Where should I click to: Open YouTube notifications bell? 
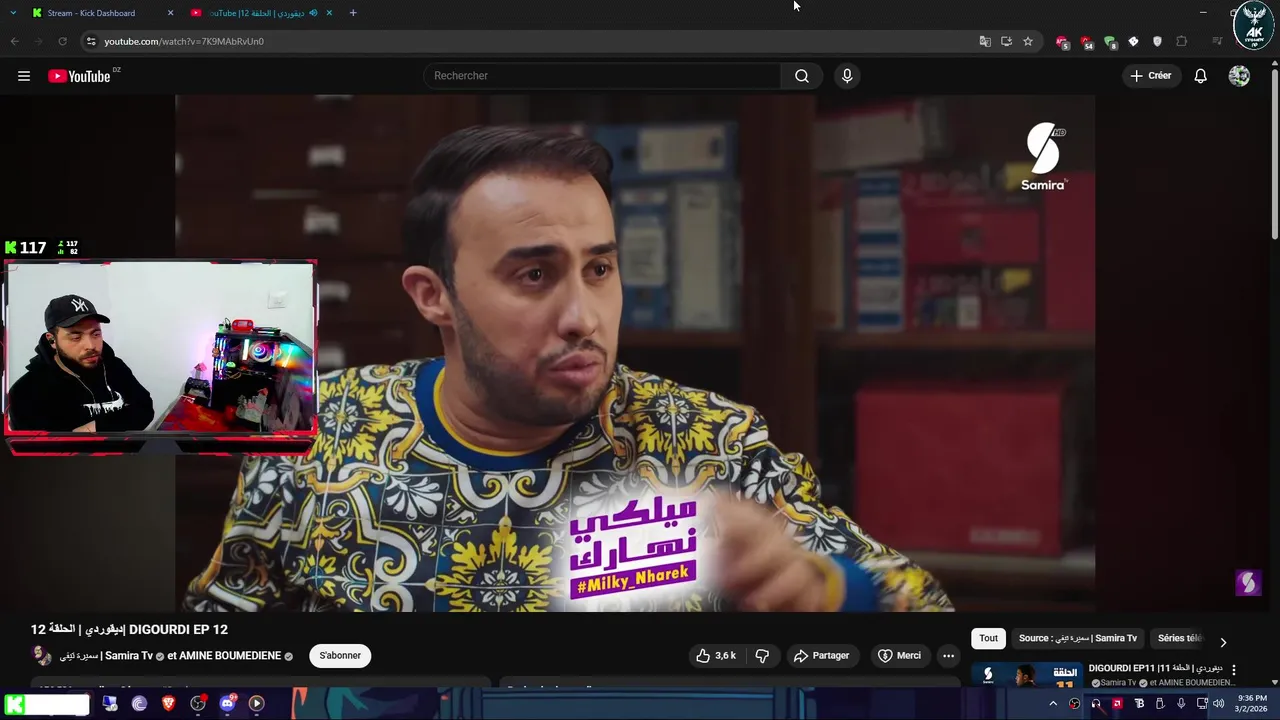point(1200,76)
